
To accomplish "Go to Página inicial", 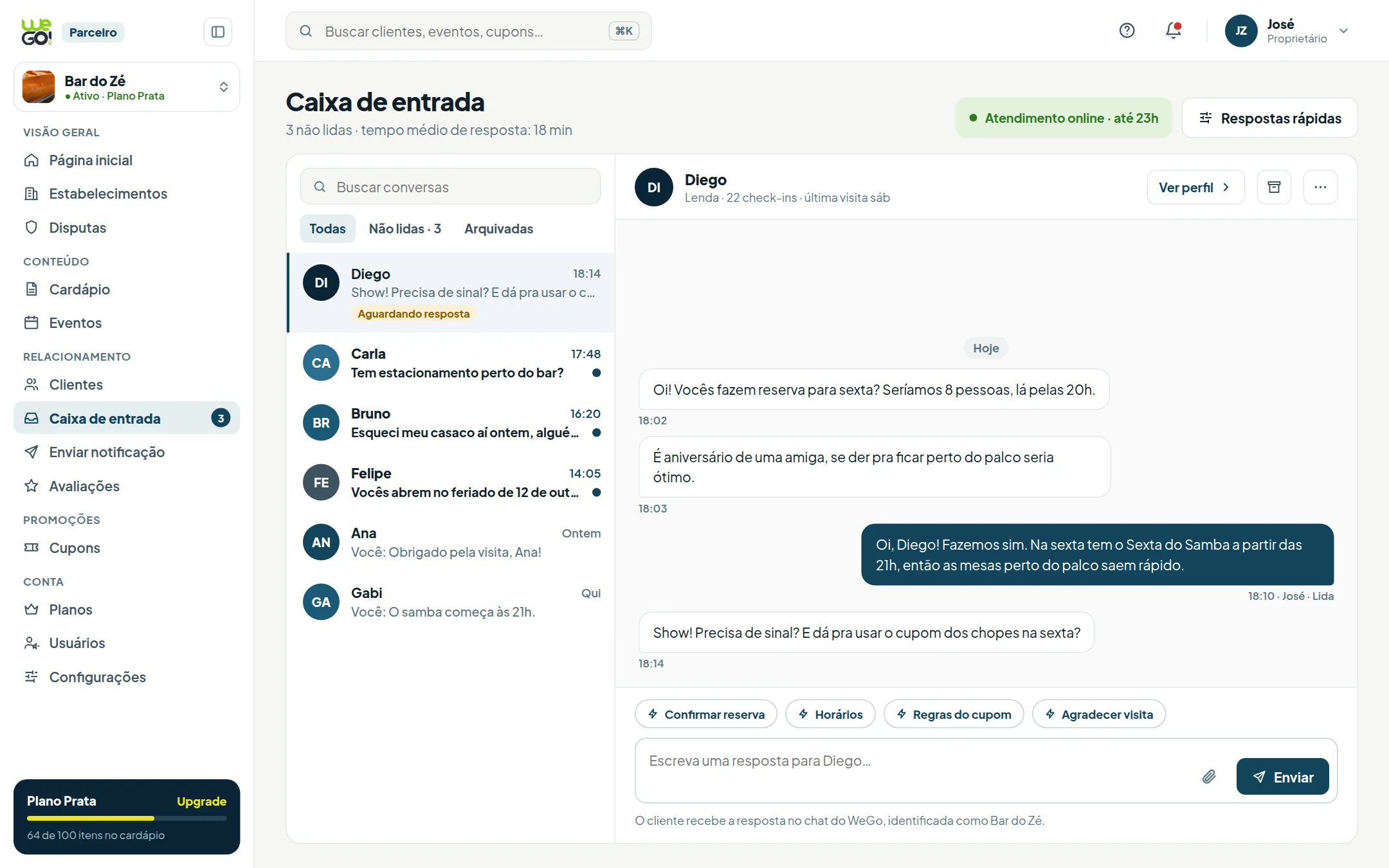I will coord(127,160).
